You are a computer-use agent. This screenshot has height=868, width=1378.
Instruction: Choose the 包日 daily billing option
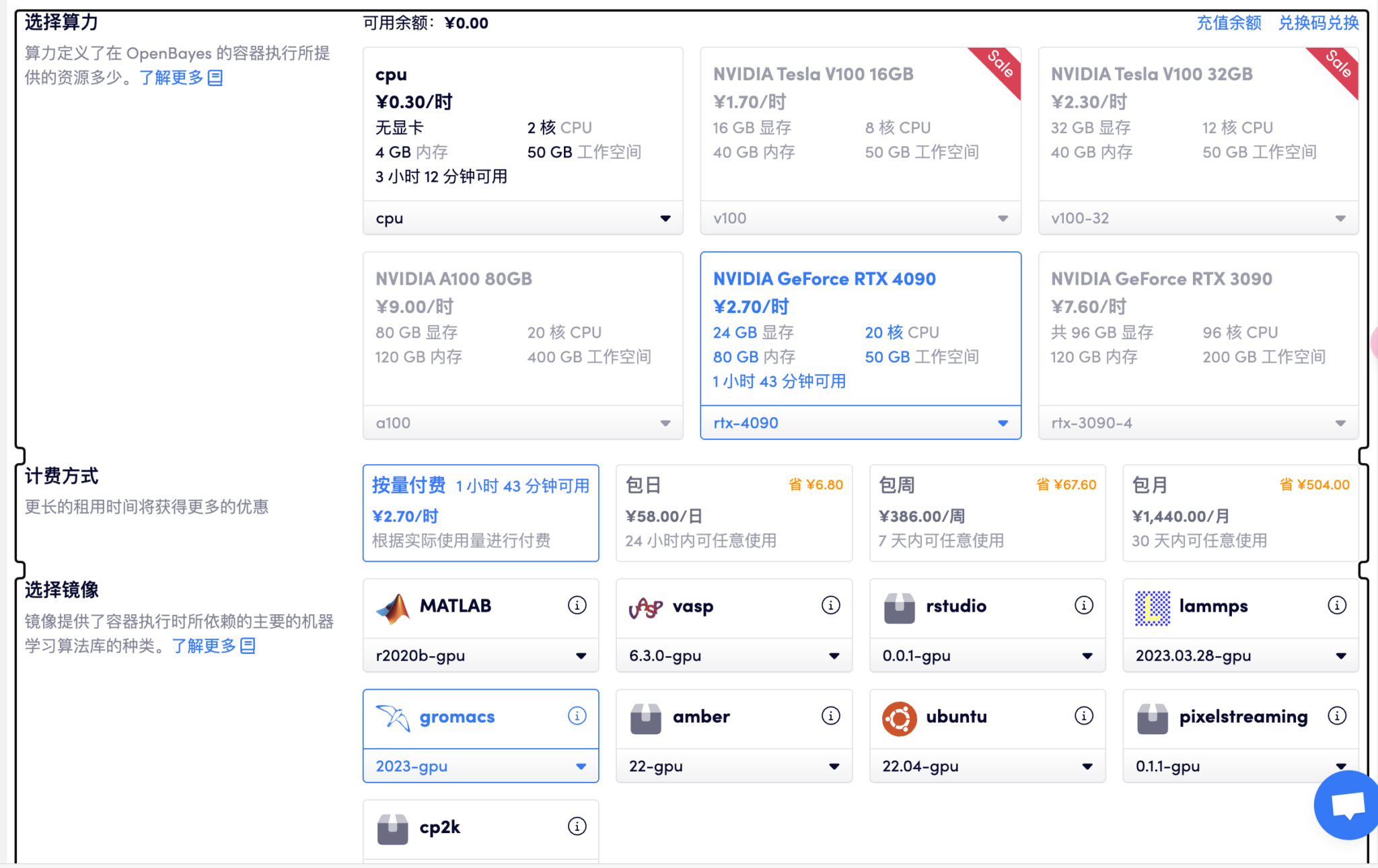click(733, 513)
